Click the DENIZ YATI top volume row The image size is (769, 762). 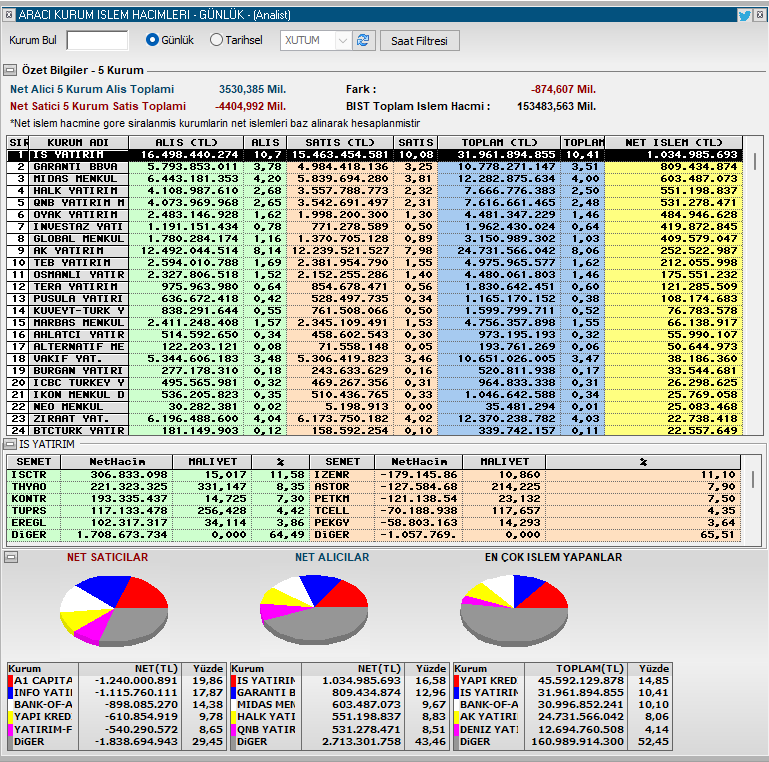pos(562,730)
